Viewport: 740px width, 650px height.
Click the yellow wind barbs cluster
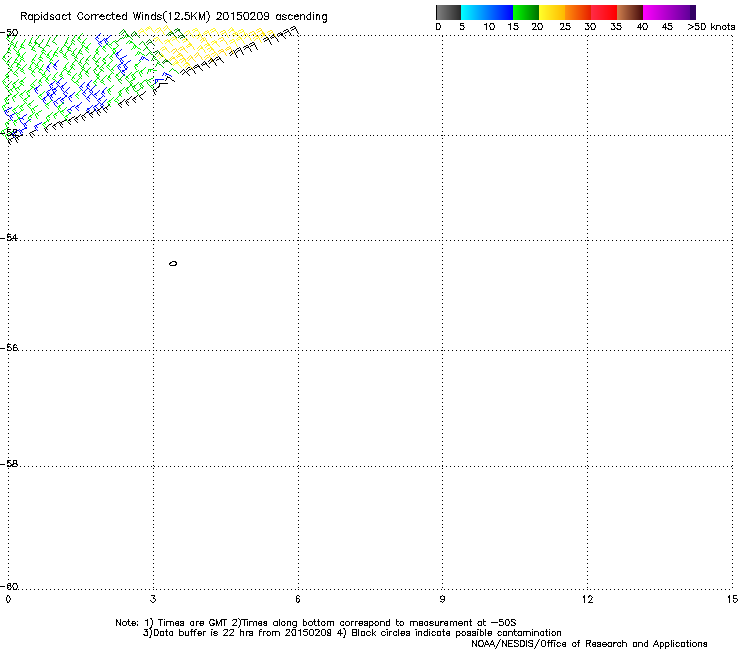pos(208,45)
